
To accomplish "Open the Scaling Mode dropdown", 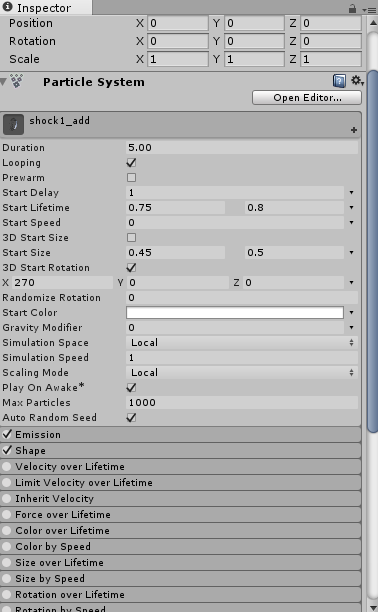I will [242, 372].
